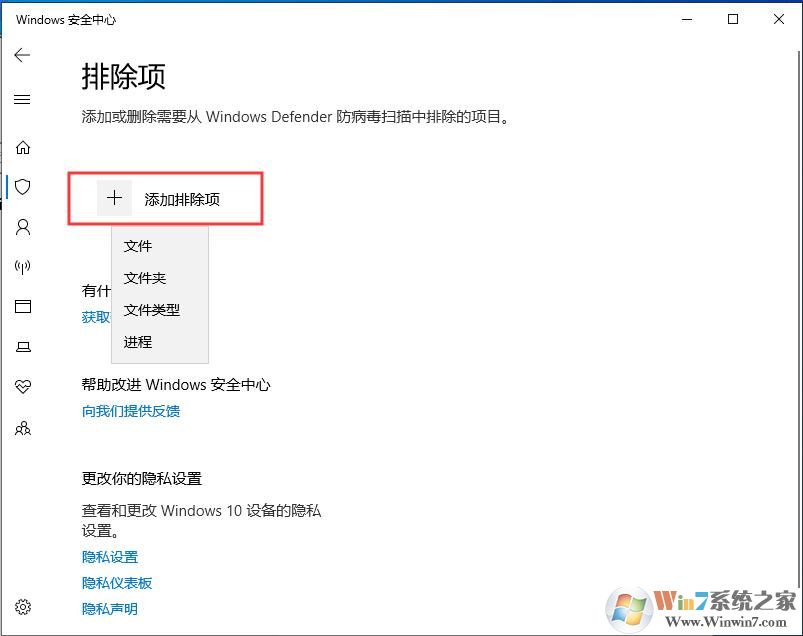
Task: Select 进程 from the exclusion options
Action: pyautogui.click(x=138, y=344)
